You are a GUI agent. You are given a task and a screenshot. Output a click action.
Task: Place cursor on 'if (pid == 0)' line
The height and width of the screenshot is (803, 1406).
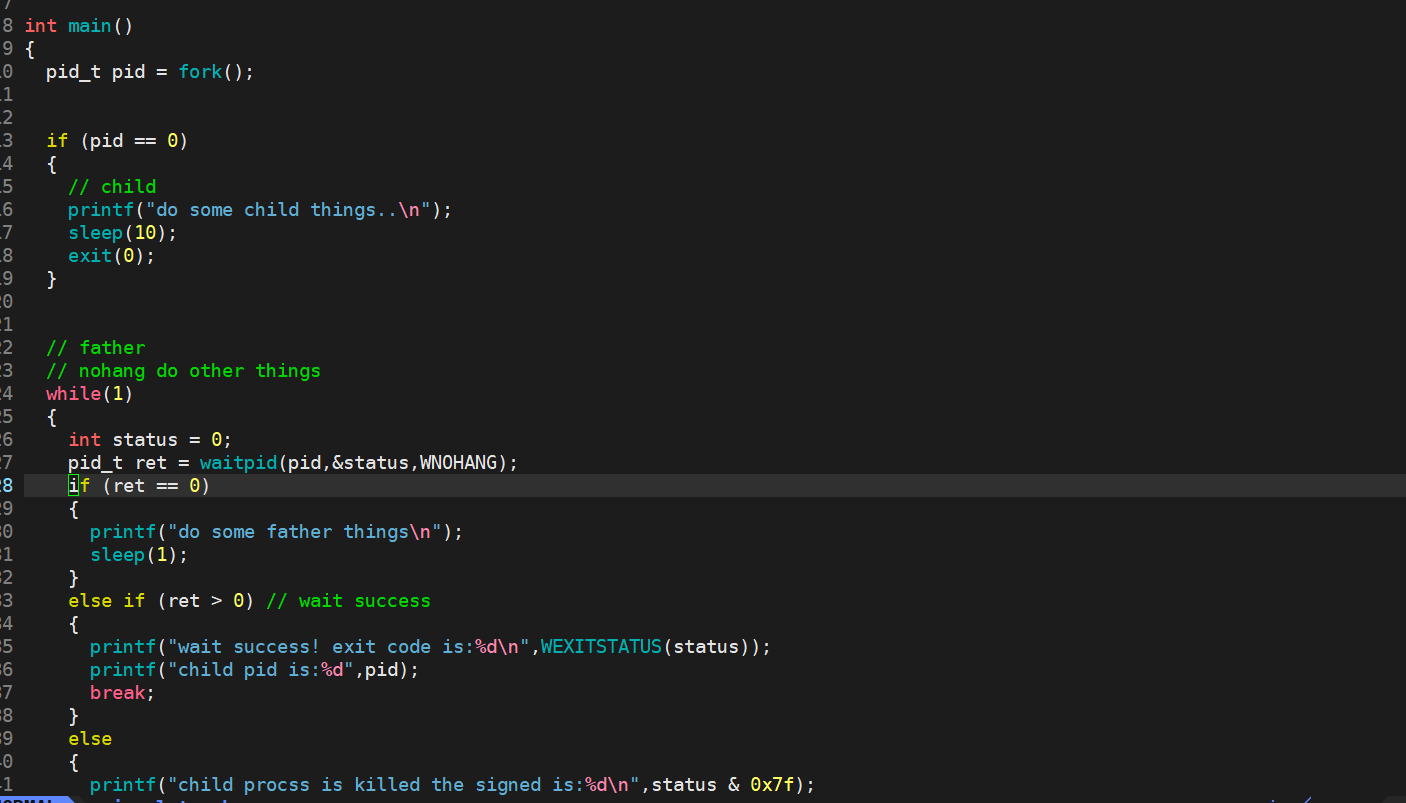117,141
